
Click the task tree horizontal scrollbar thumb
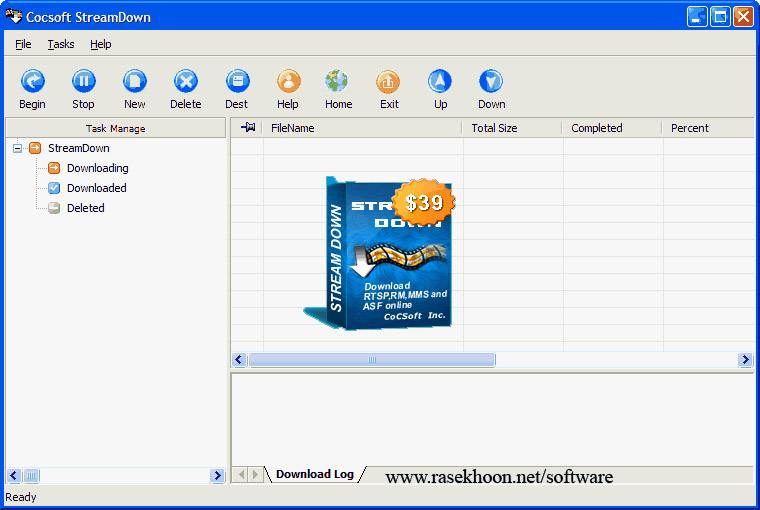32,476
